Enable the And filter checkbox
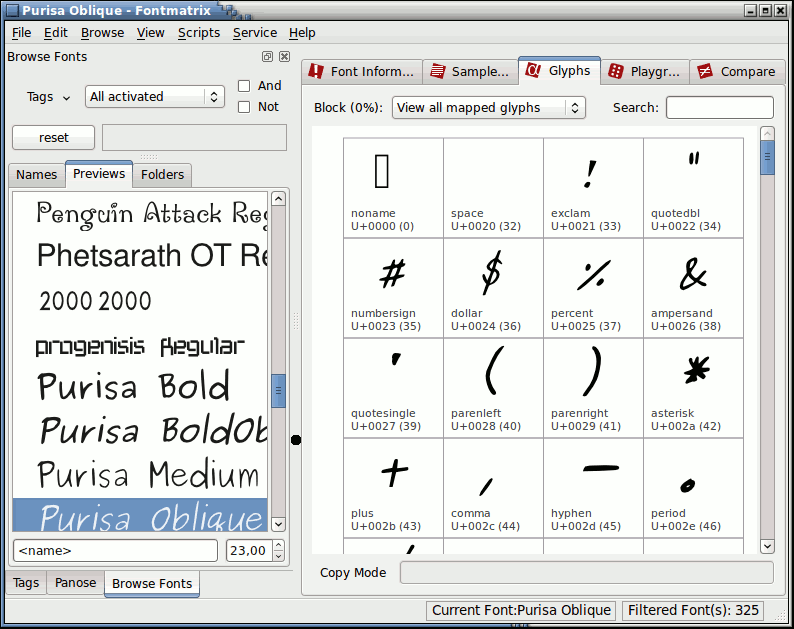 pyautogui.click(x=244, y=86)
